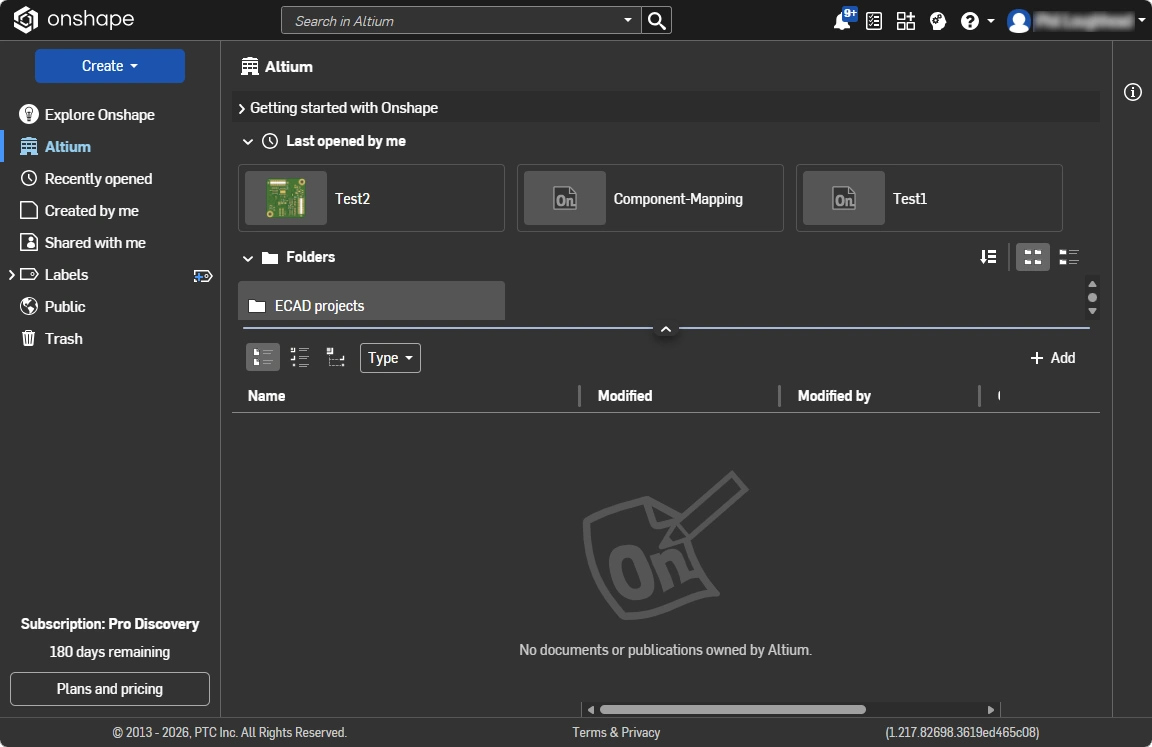Open the notifications bell
Screen dimensions: 1152x747
coord(842,21)
